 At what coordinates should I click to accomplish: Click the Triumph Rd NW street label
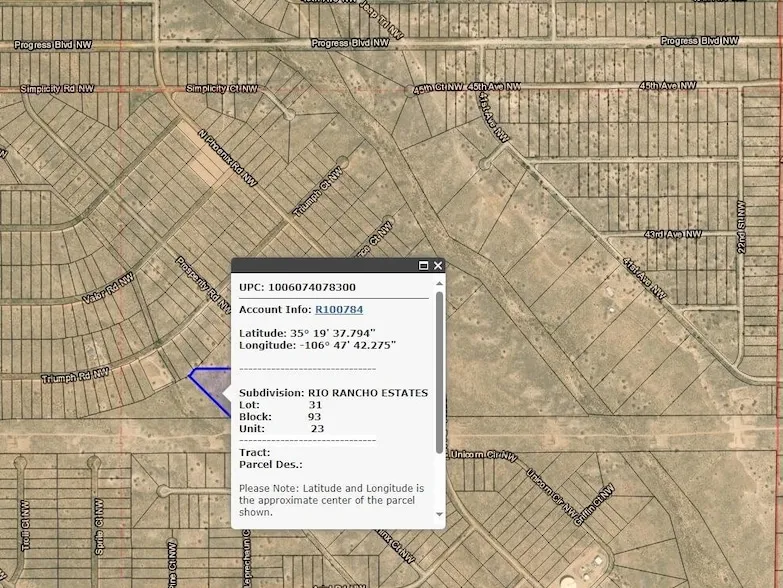click(x=75, y=377)
